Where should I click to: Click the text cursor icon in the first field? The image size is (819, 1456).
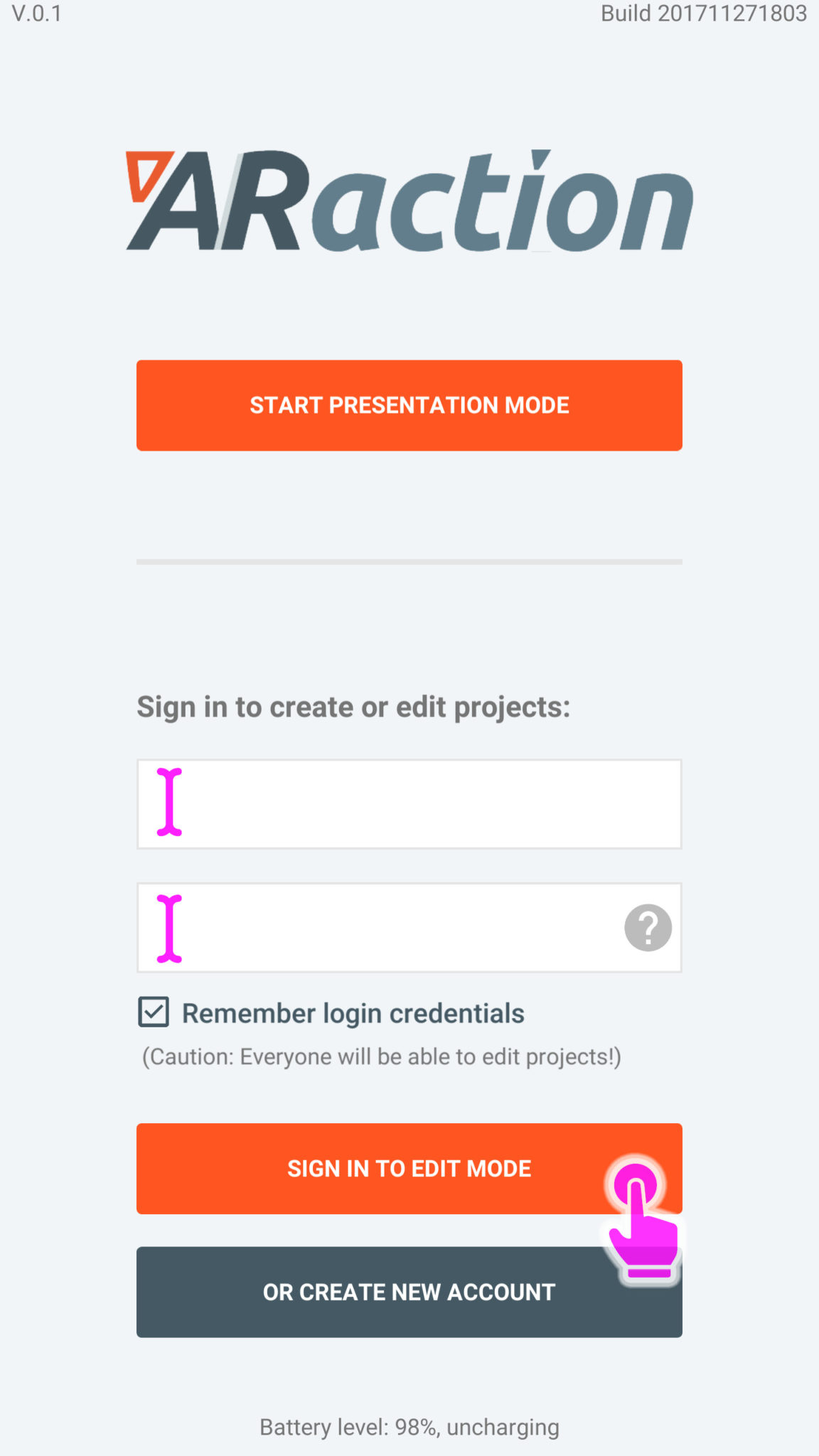click(x=169, y=802)
